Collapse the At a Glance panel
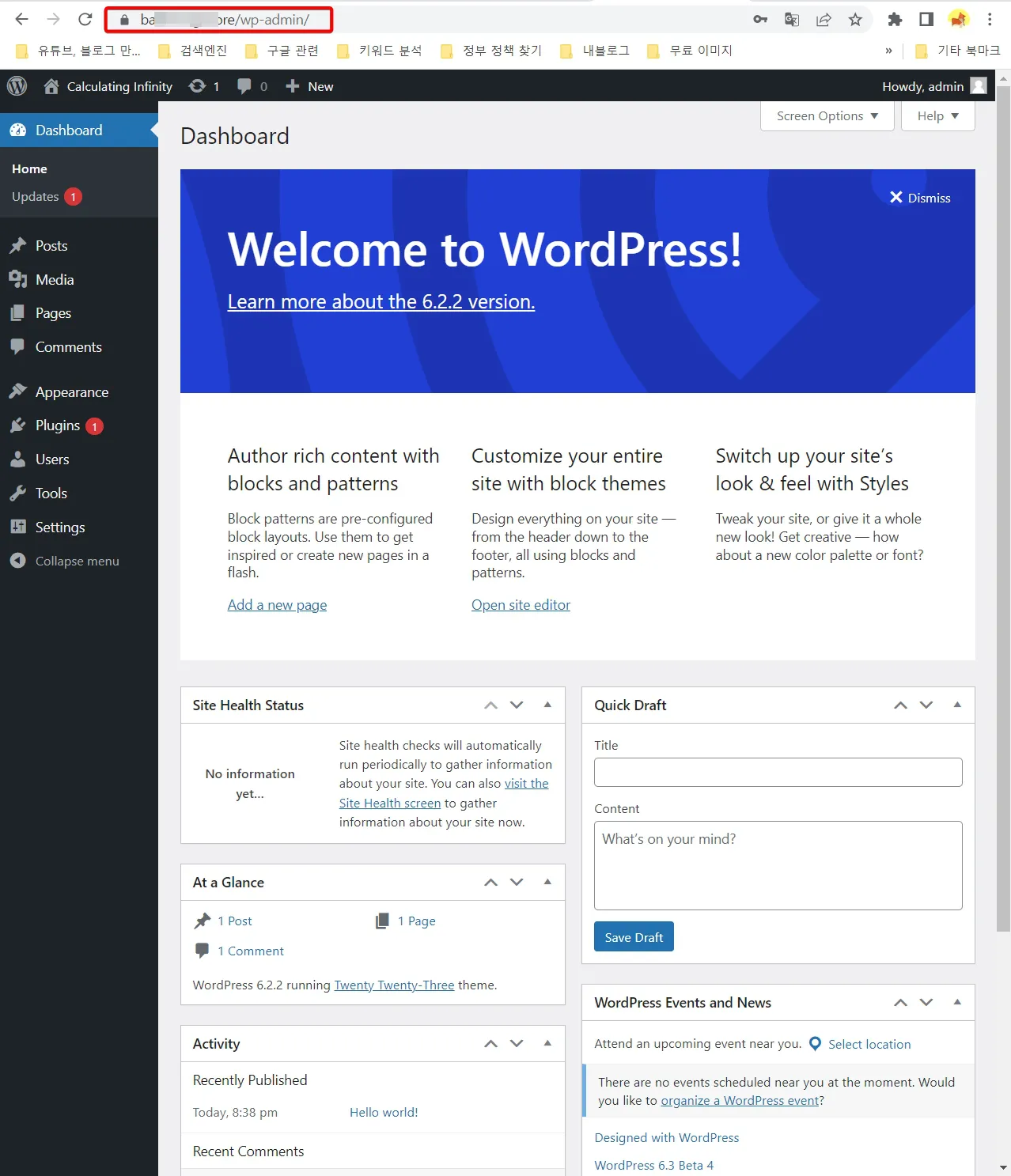1011x1176 pixels. 547,882
